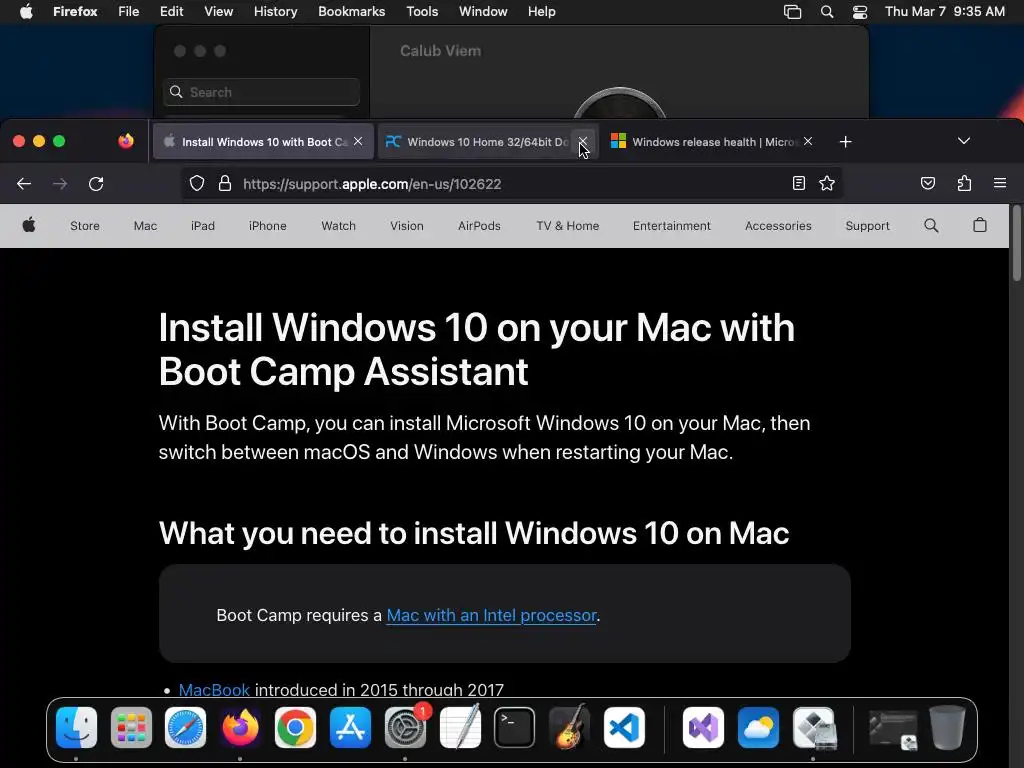Open Spotlight search in menu bar
This screenshot has width=1024, height=768.
tap(827, 12)
